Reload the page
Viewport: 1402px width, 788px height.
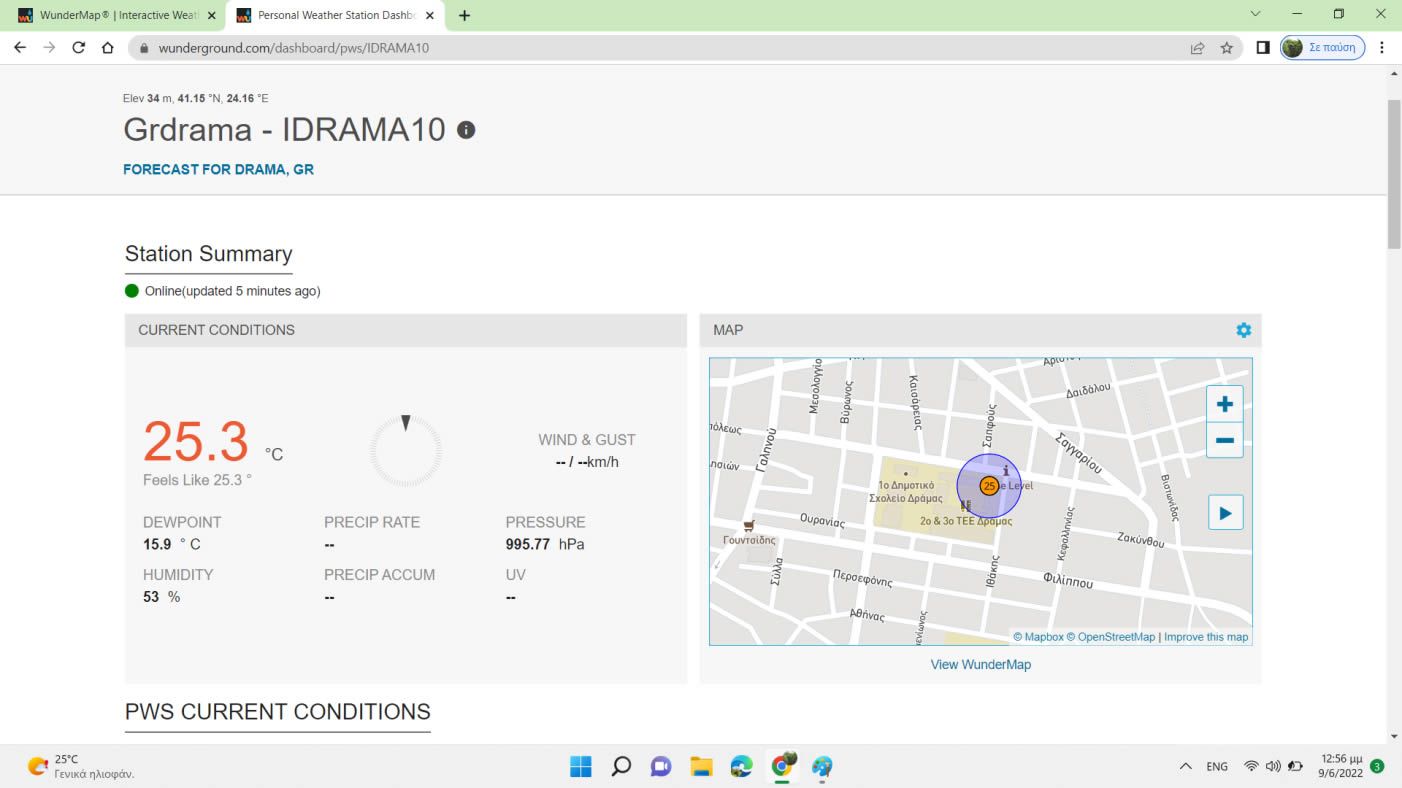coord(78,47)
